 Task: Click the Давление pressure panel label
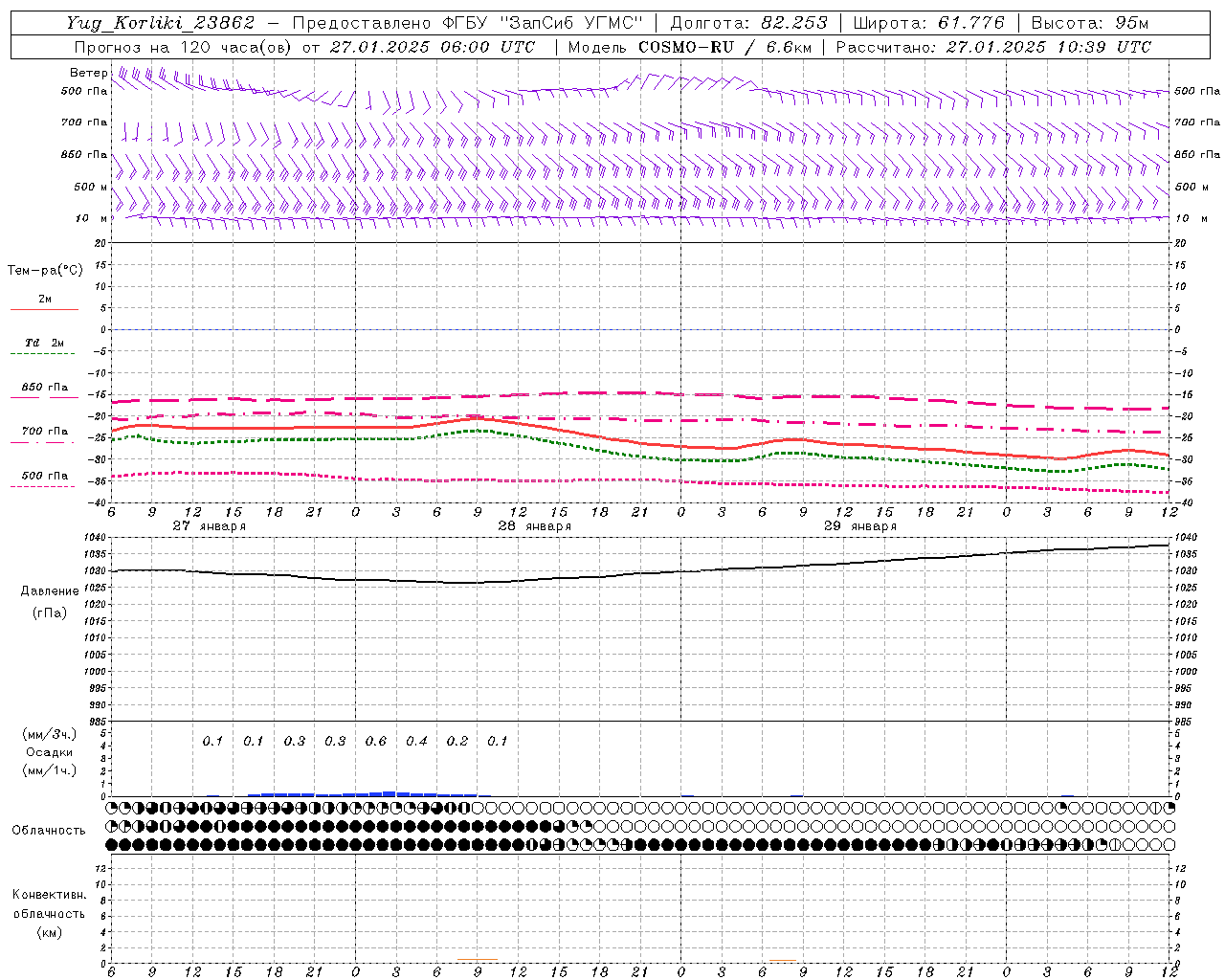click(x=50, y=591)
